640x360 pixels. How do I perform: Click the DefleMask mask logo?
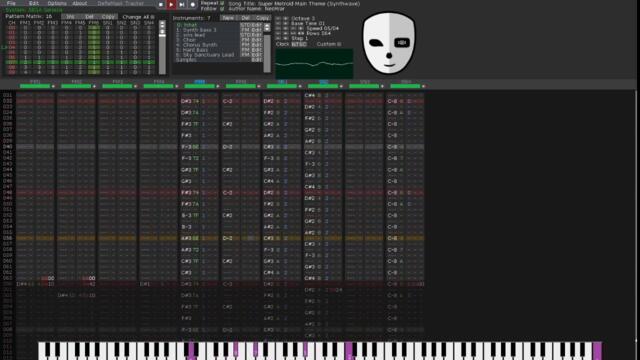389,43
